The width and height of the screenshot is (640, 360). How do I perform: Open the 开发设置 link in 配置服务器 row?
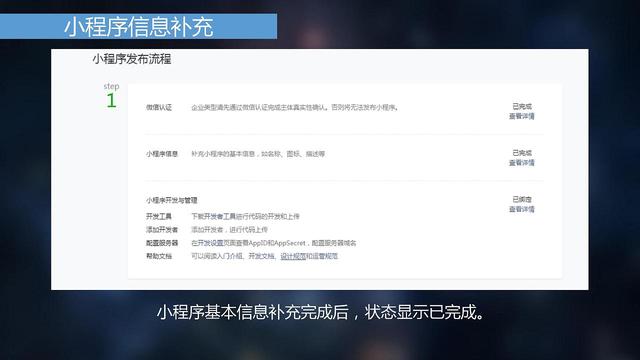click(x=211, y=243)
